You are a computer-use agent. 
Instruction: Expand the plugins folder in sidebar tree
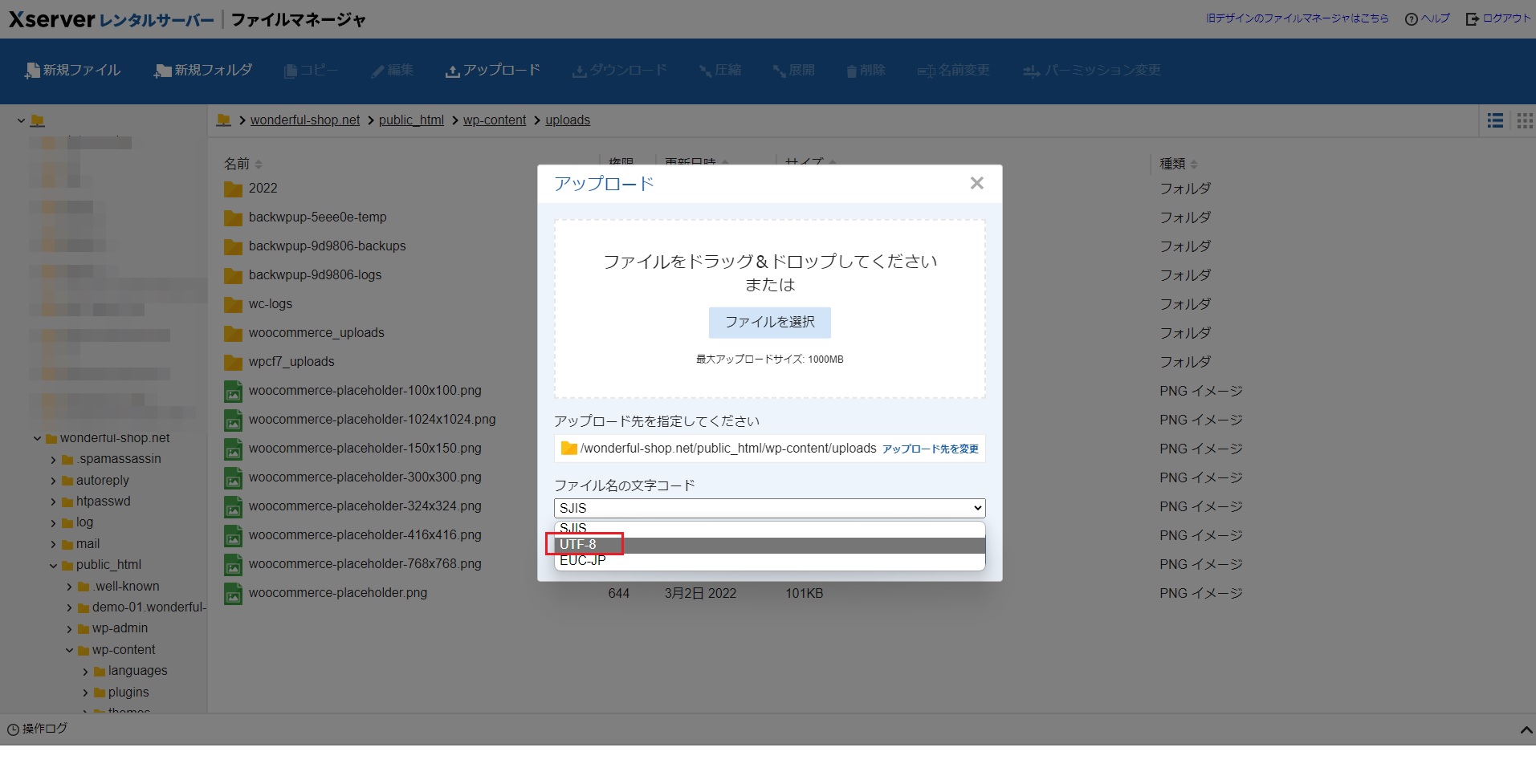85,692
